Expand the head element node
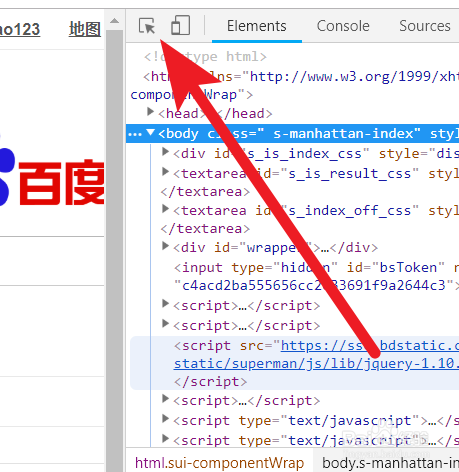 coord(151,112)
